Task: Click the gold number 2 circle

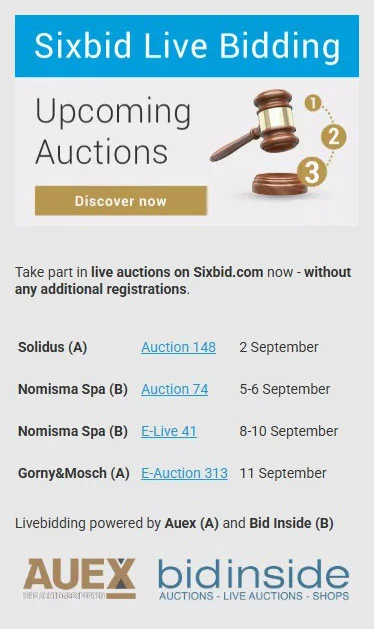Action: pos(333,137)
